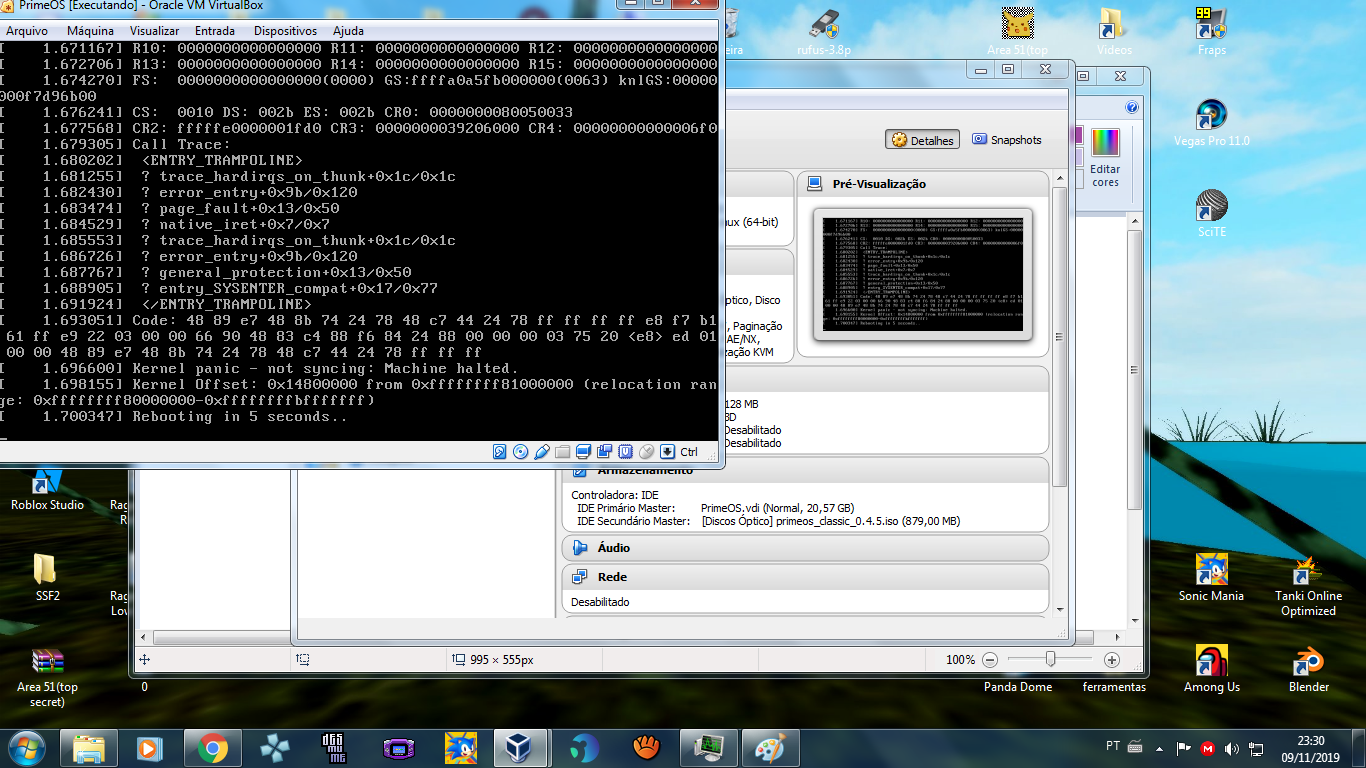1366x768 pixels.
Task: Open the Entrada menu
Action: pos(215,31)
